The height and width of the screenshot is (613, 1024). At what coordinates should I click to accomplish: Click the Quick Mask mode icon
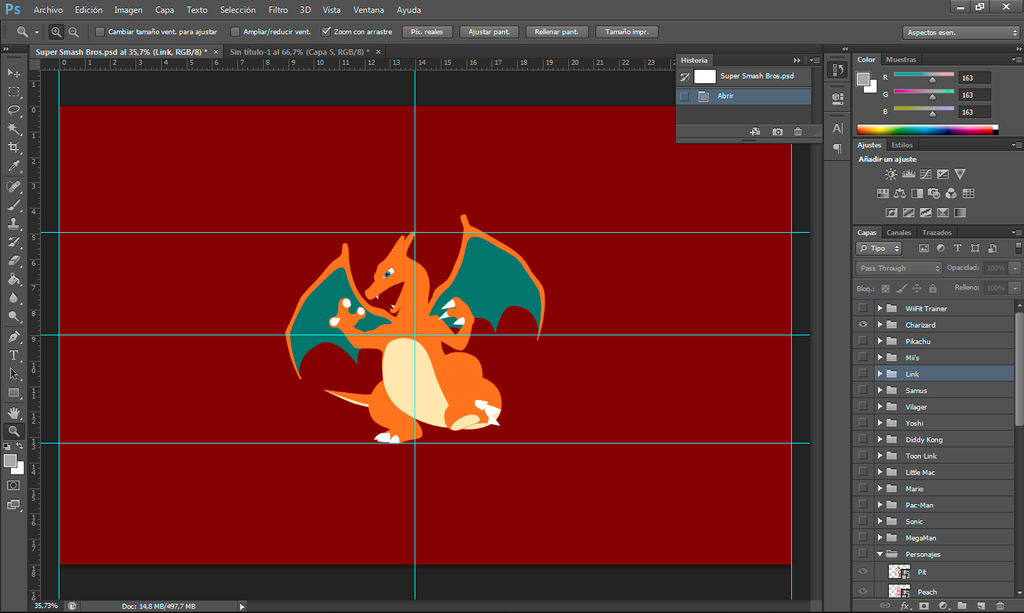click(x=13, y=486)
